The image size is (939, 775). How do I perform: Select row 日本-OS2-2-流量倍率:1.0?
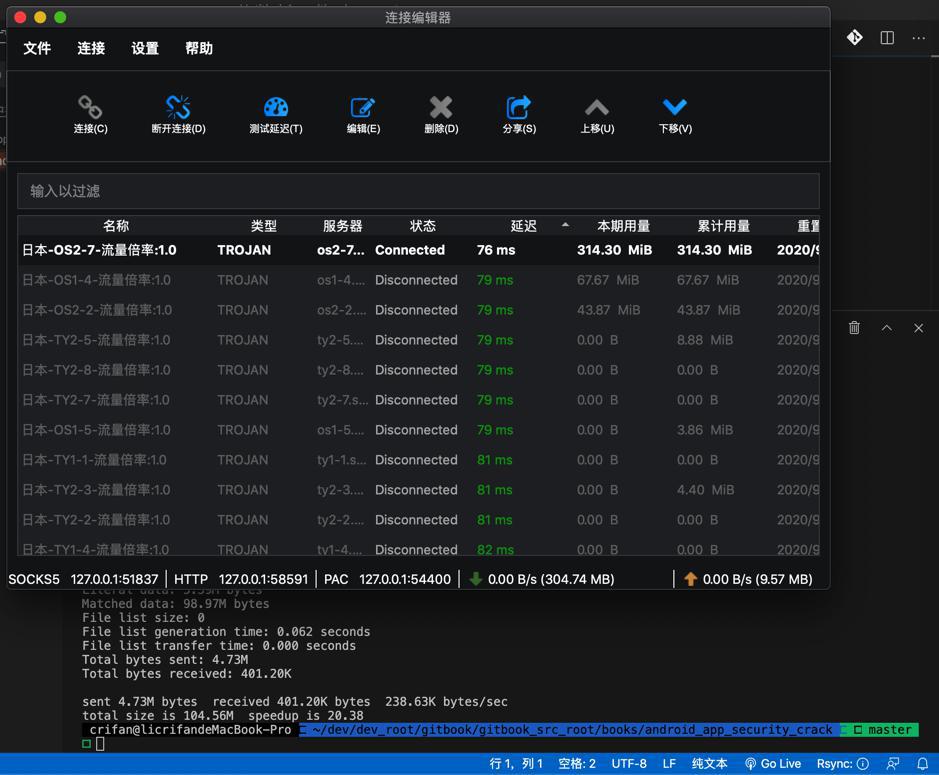(x=418, y=310)
